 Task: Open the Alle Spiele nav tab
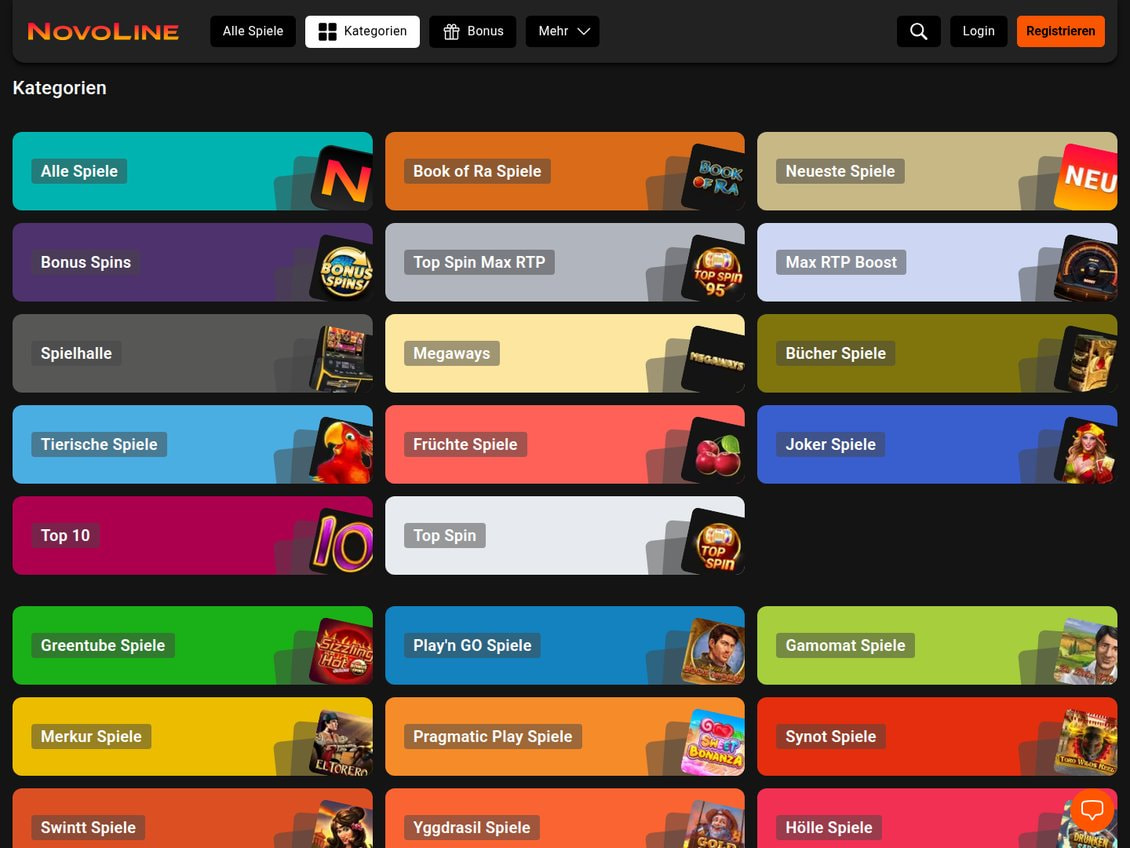click(x=253, y=31)
